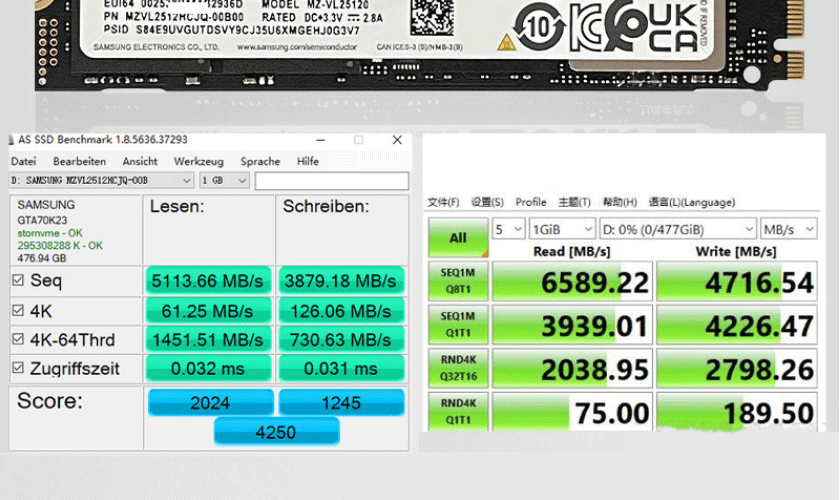Click the SEQ1M Q8T1 read result 6589.22
The image size is (840, 500).
(x=572, y=281)
